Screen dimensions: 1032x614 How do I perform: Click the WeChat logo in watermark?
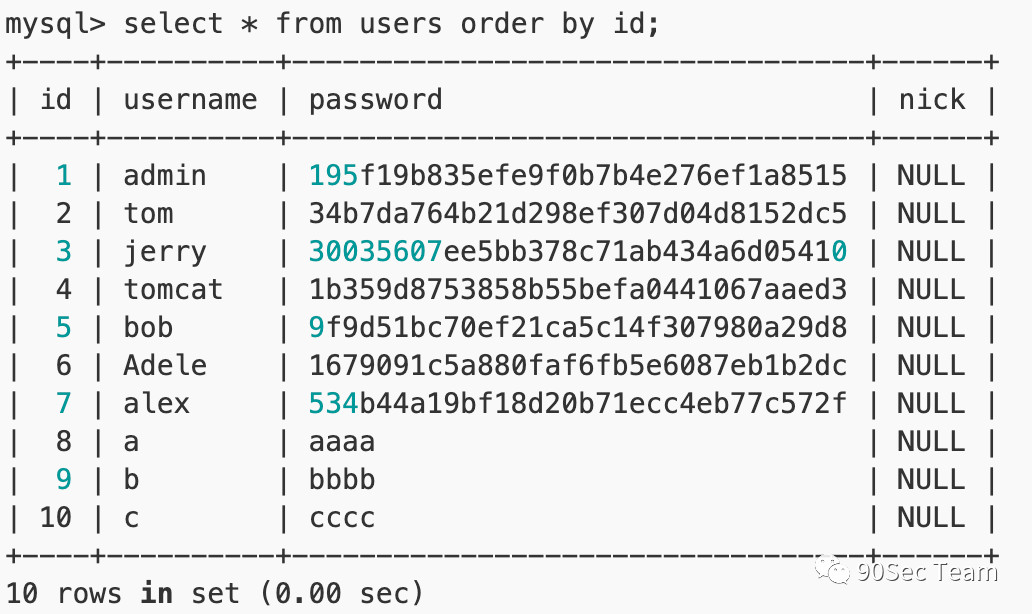click(x=833, y=570)
